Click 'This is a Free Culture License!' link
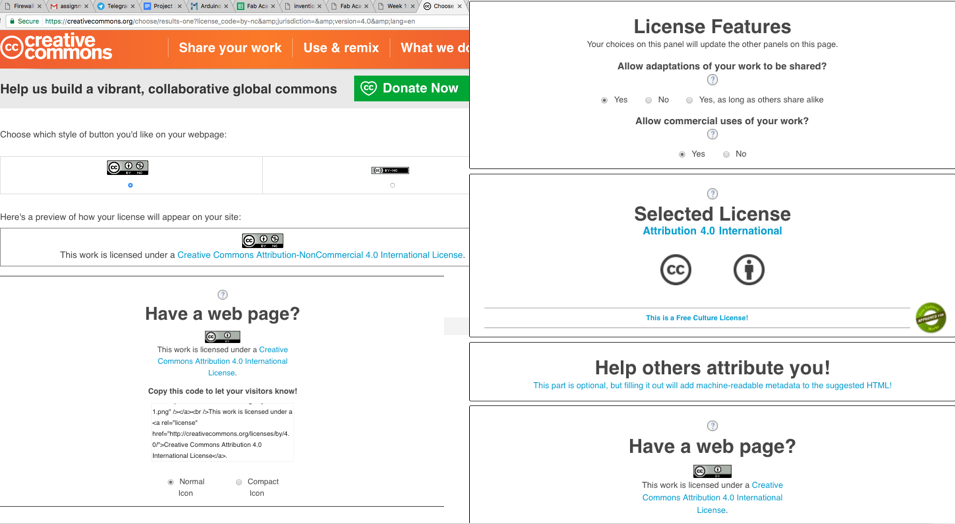The width and height of the screenshot is (955, 524). [x=697, y=318]
